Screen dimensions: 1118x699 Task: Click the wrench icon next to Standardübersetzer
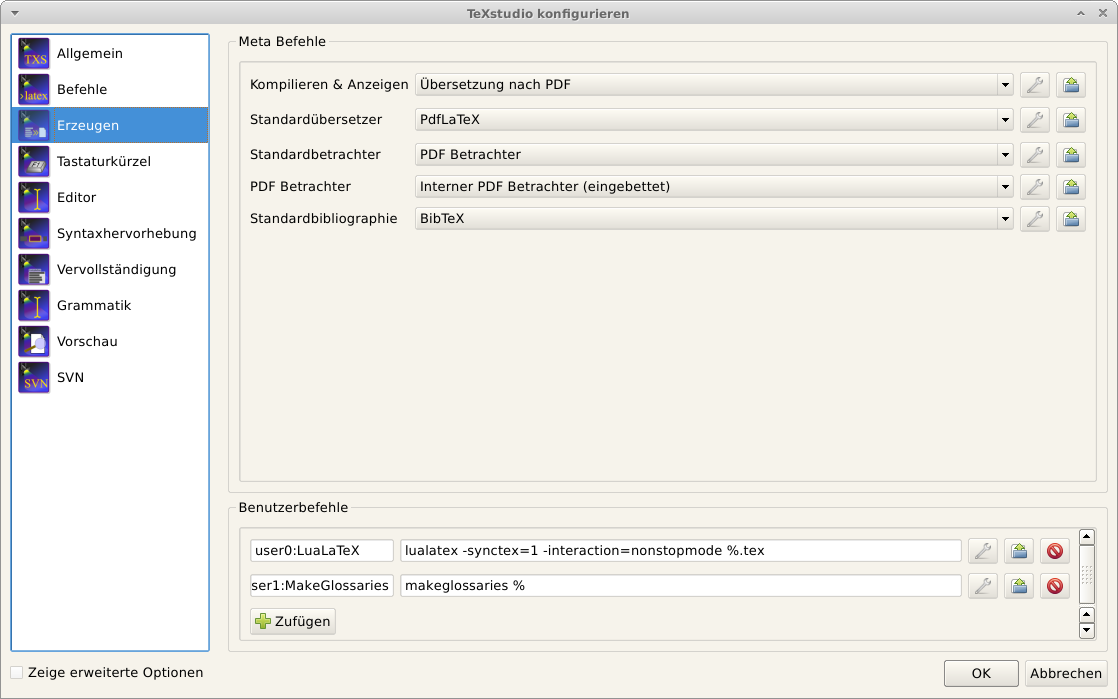(1035, 120)
